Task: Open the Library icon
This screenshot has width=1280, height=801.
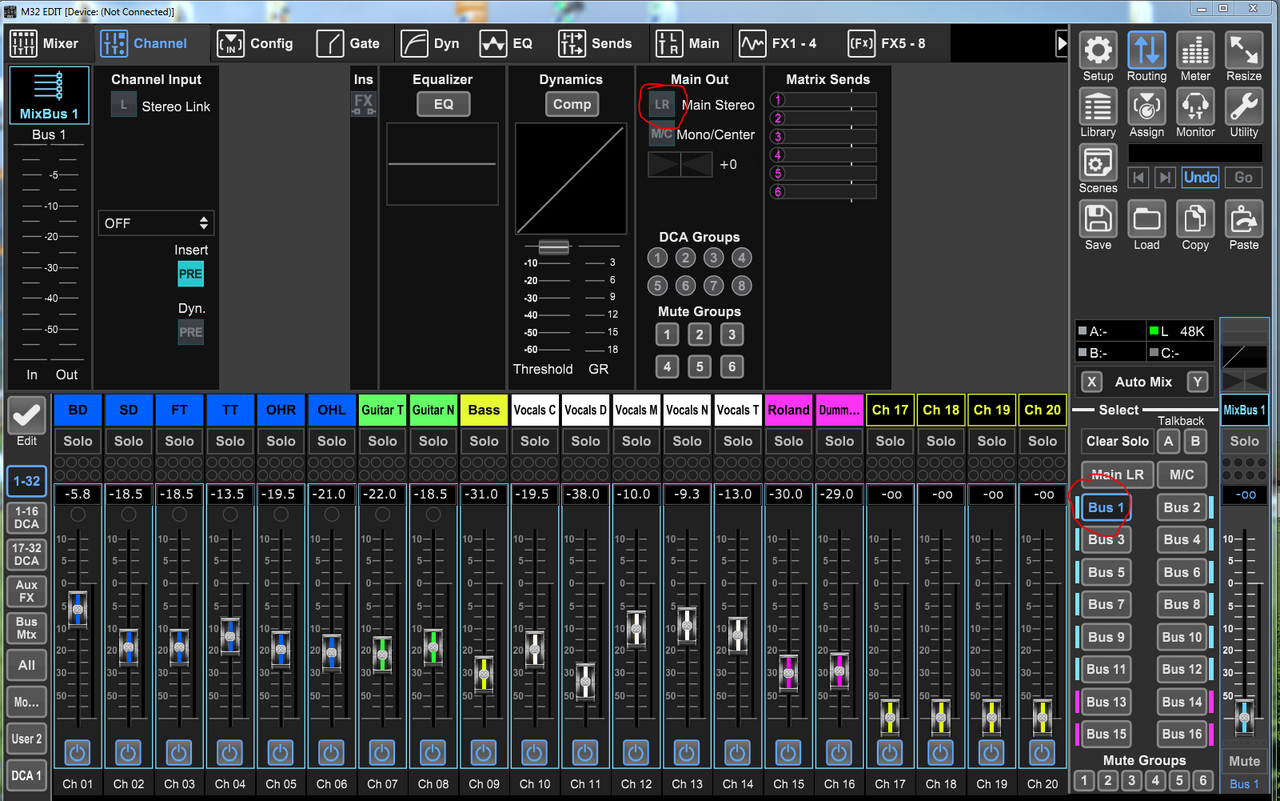Action: coord(1098,106)
